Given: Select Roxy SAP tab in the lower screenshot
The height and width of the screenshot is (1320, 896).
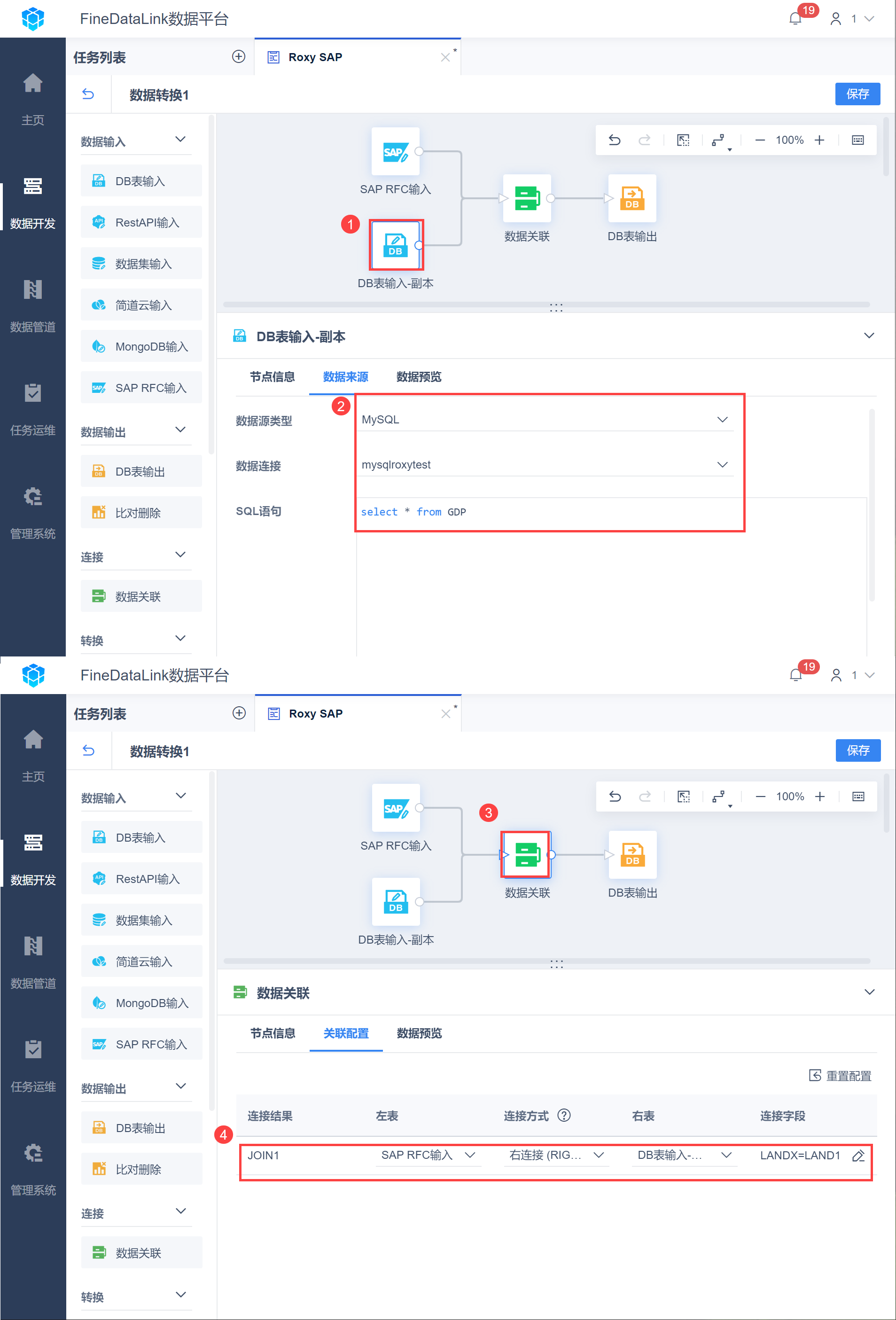Looking at the screenshot, I should 358,714.
